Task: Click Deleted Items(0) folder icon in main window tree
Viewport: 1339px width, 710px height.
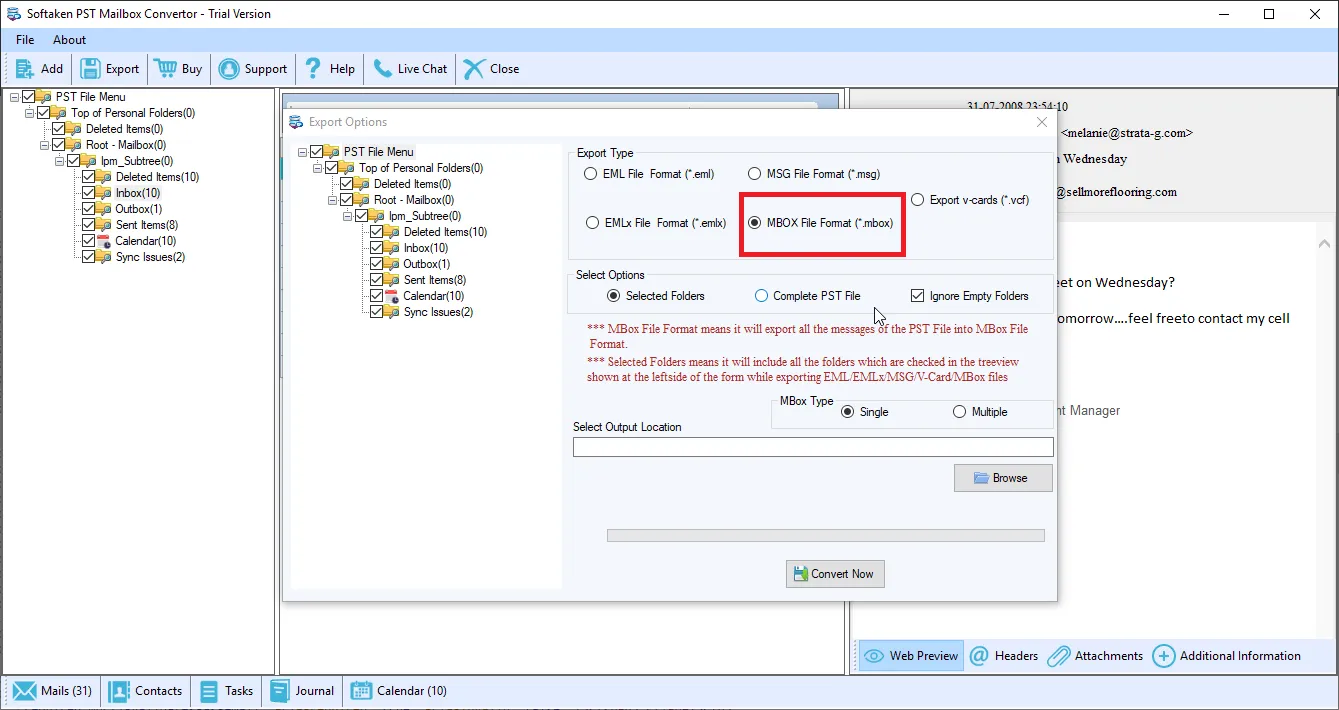Action: pos(75,129)
